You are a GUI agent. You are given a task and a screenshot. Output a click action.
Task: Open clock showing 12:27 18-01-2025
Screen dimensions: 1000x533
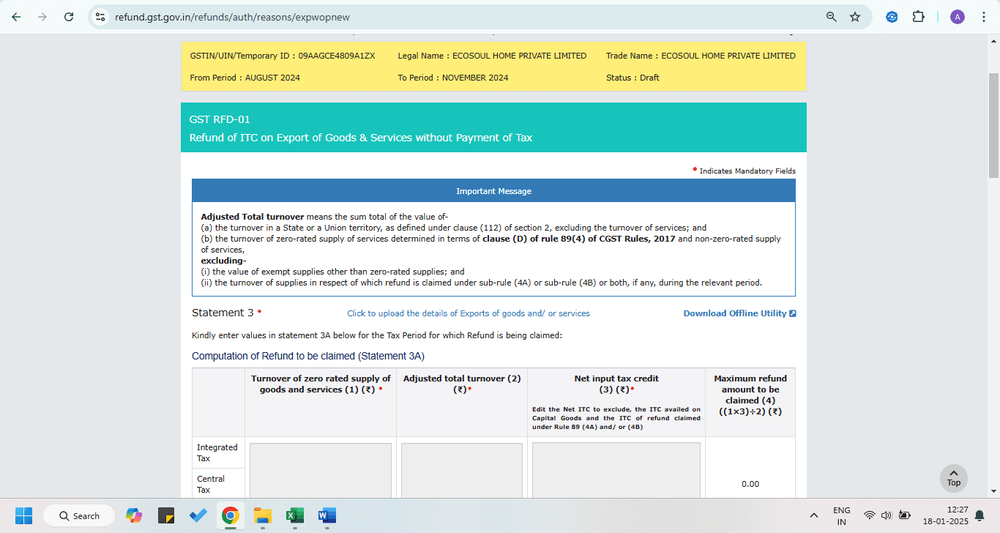click(945, 516)
